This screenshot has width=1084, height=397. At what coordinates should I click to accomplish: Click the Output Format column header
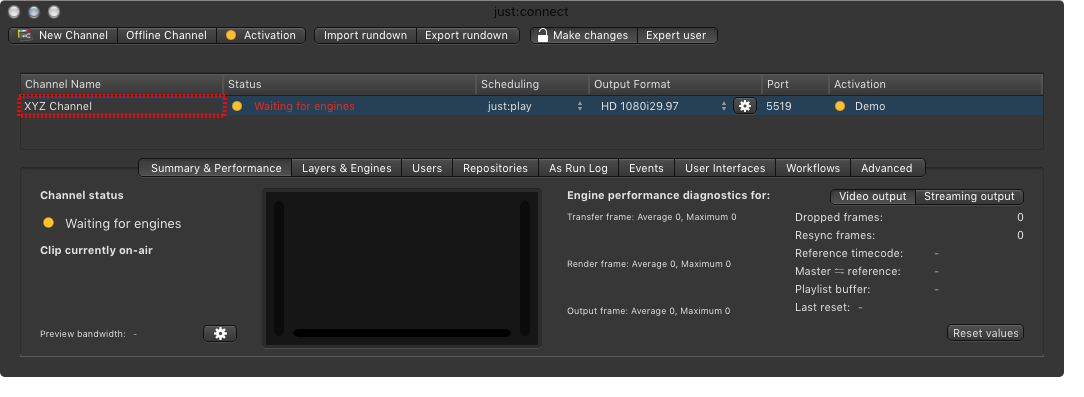[x=675, y=84]
